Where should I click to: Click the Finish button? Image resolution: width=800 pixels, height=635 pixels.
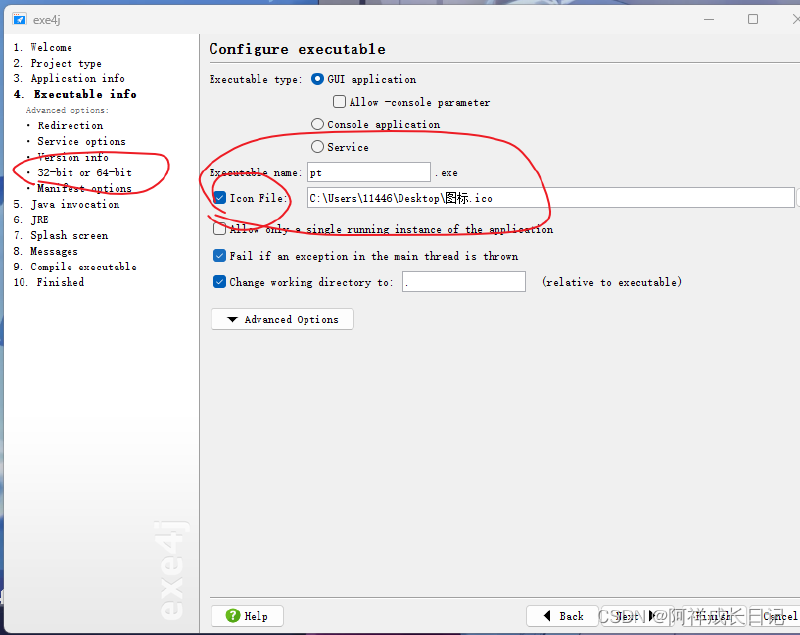709,616
